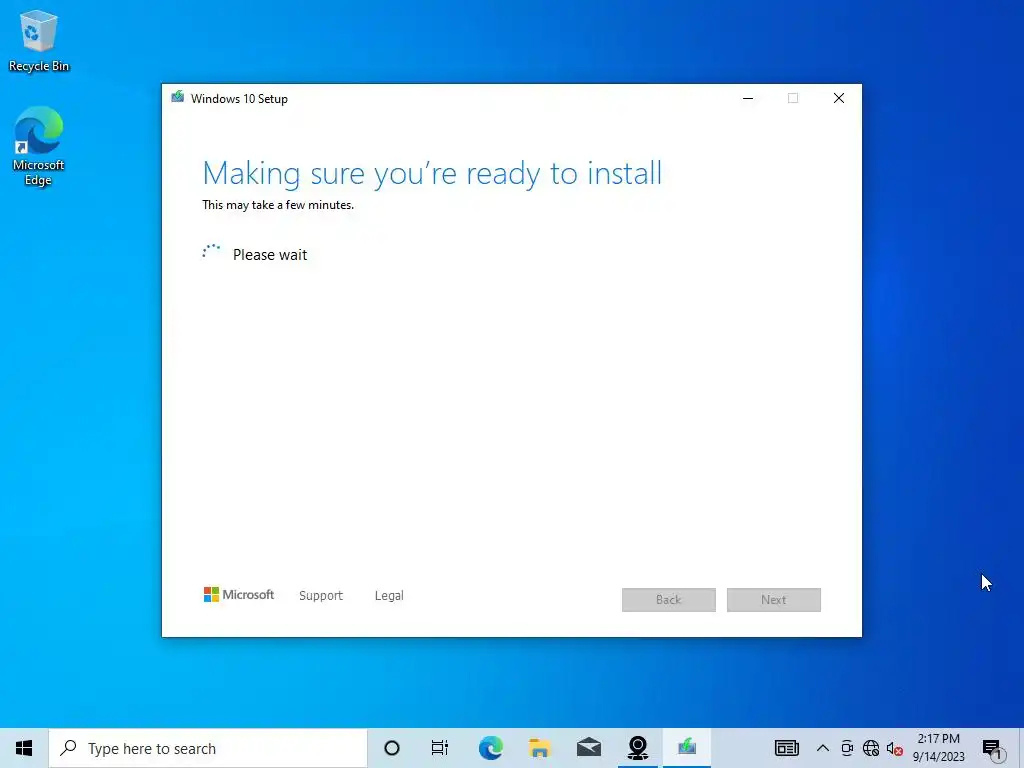Click the 'Making sure you're ready to install' heading

(x=432, y=174)
